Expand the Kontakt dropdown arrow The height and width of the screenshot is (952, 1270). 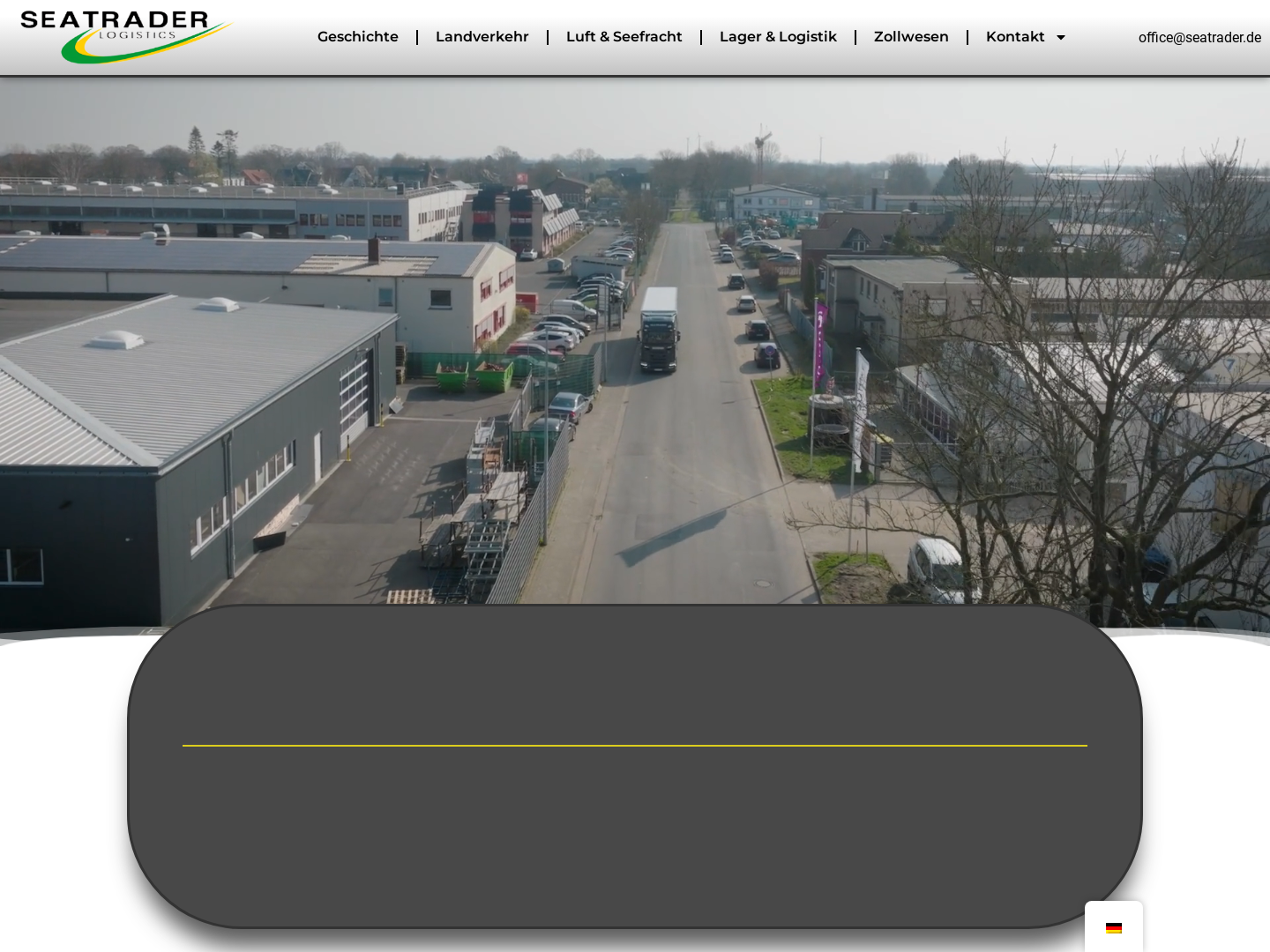(x=1061, y=38)
